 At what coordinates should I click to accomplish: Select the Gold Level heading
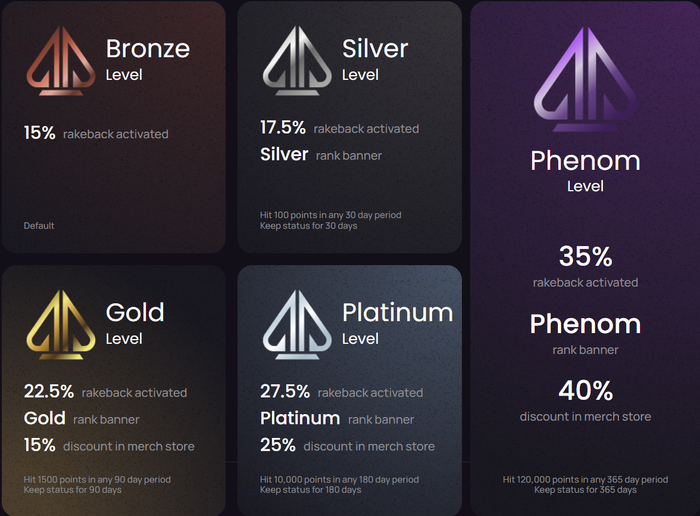[x=135, y=323]
